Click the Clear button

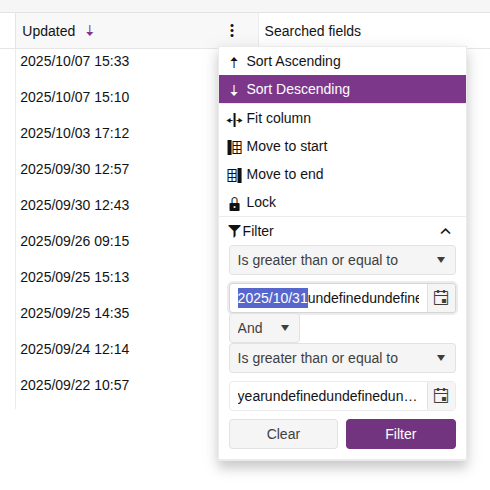pos(283,434)
